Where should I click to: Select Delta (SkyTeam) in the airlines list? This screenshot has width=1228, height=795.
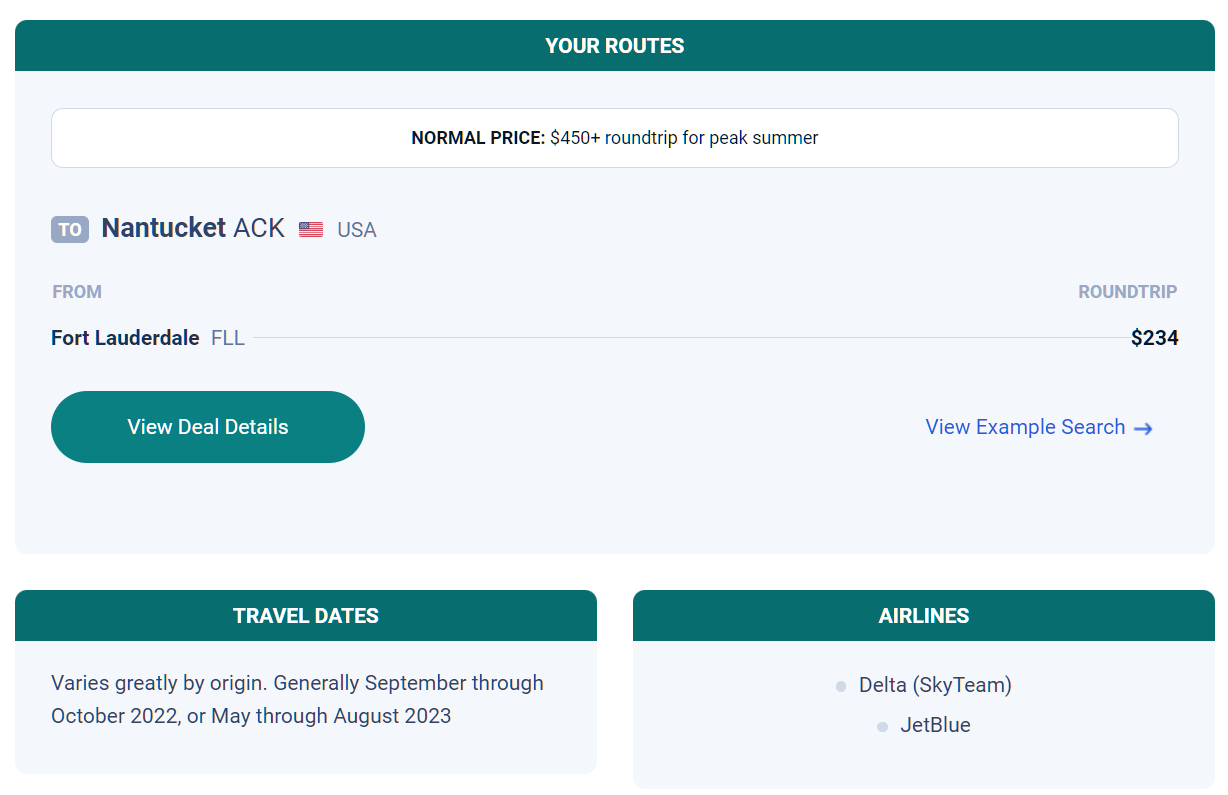pyautogui.click(x=935, y=685)
